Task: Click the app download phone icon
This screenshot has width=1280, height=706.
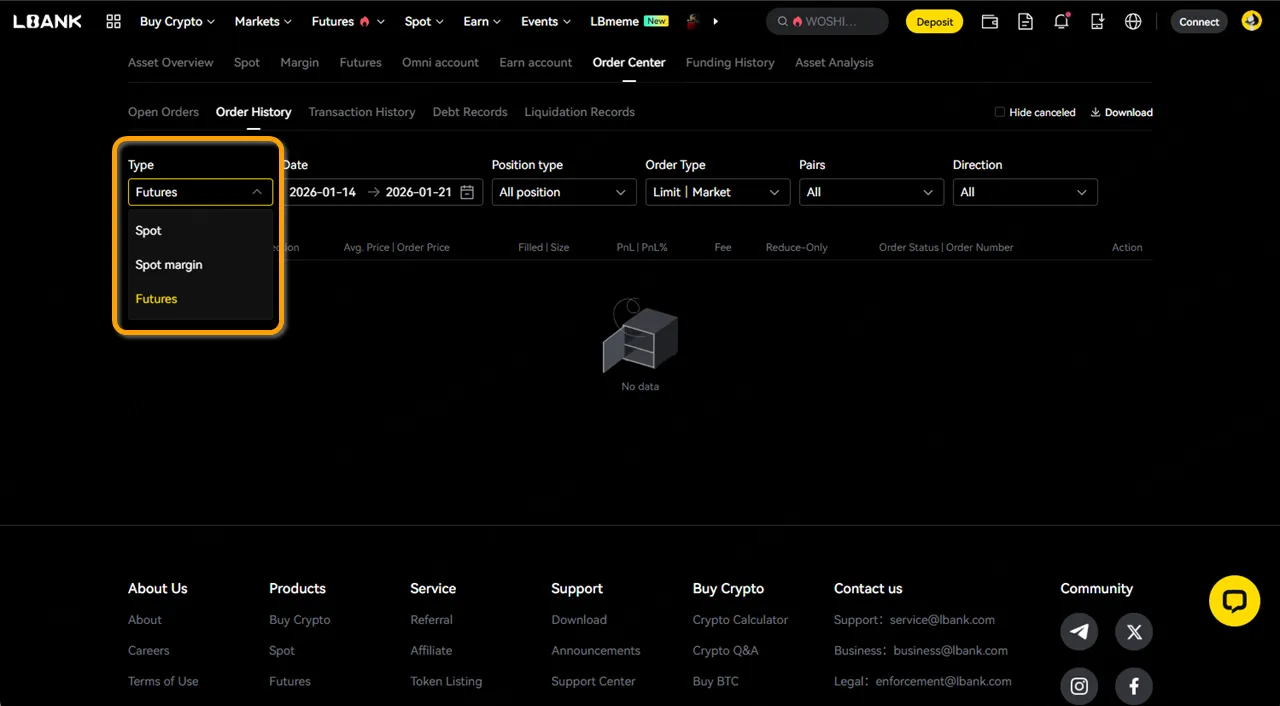Action: tap(1097, 21)
